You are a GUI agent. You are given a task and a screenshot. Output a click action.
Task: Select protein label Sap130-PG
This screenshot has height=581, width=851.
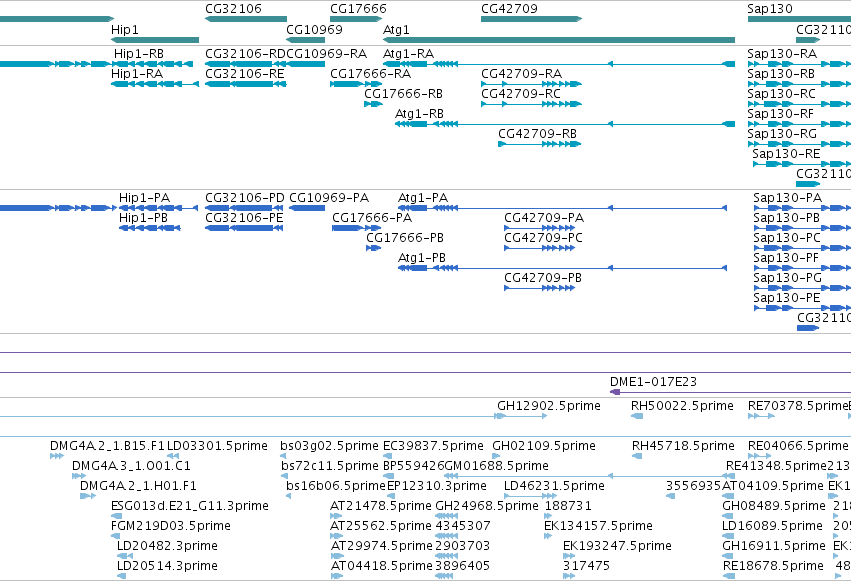click(788, 278)
